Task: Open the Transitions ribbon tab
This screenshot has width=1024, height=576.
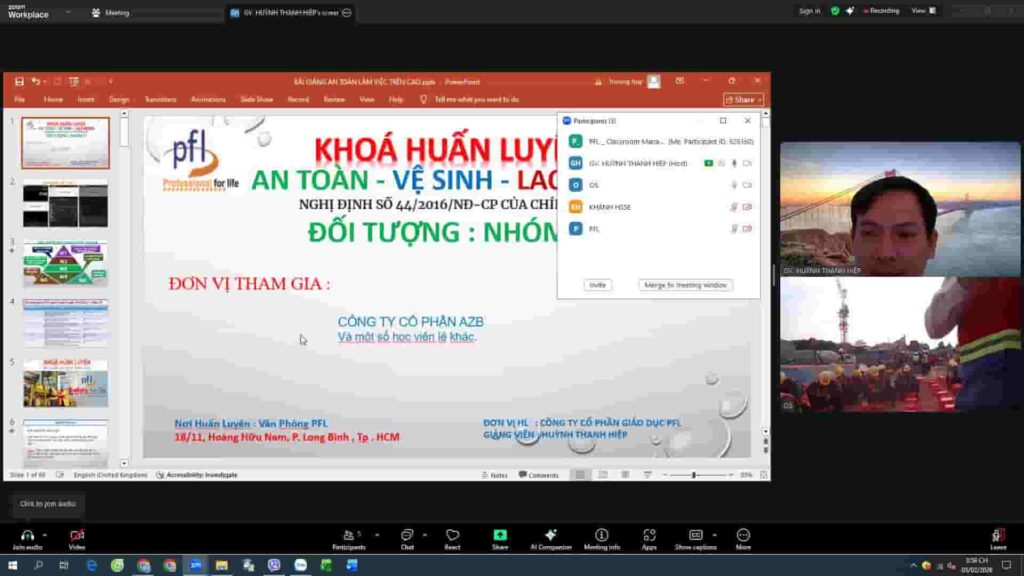Action: point(160,99)
